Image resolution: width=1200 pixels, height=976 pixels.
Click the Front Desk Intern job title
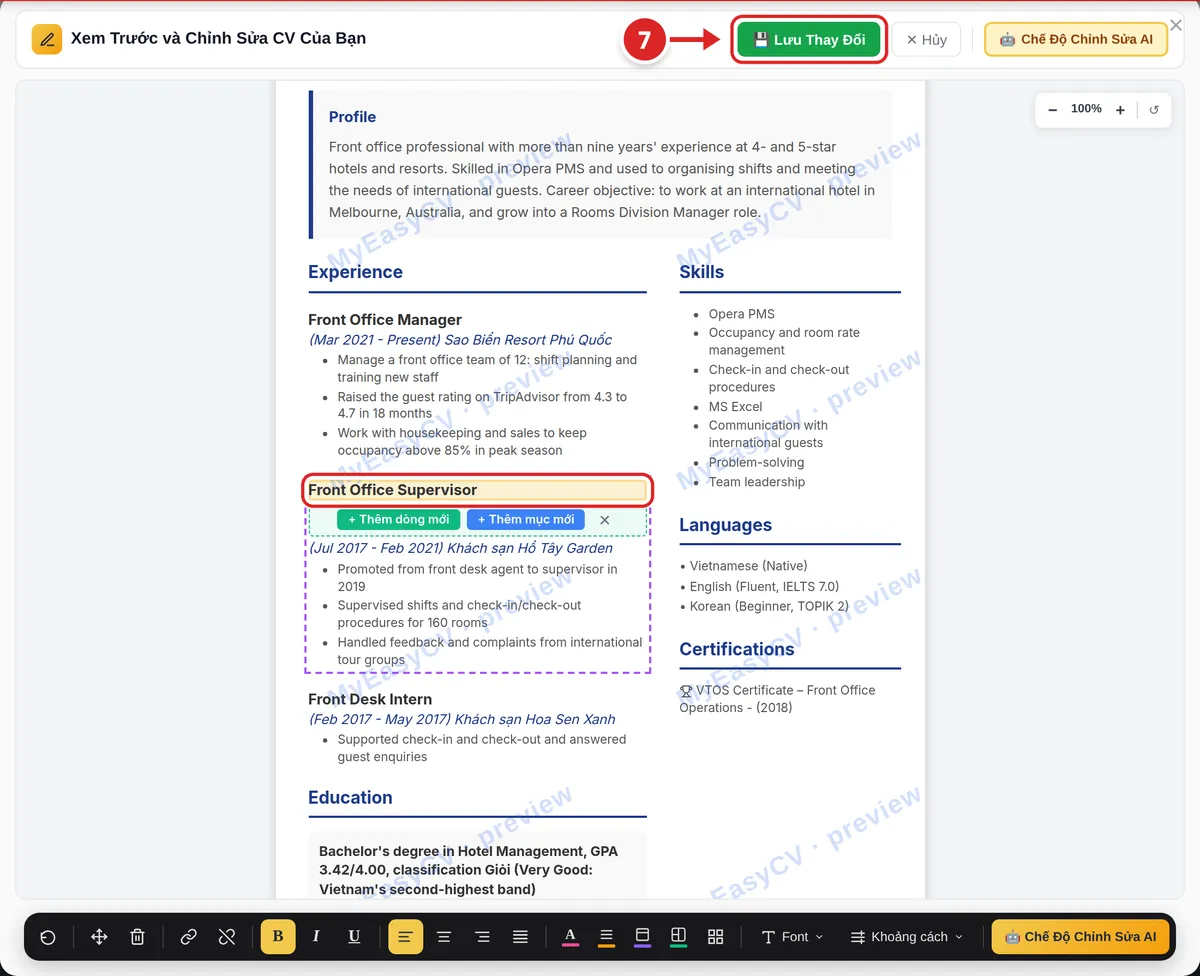point(370,699)
